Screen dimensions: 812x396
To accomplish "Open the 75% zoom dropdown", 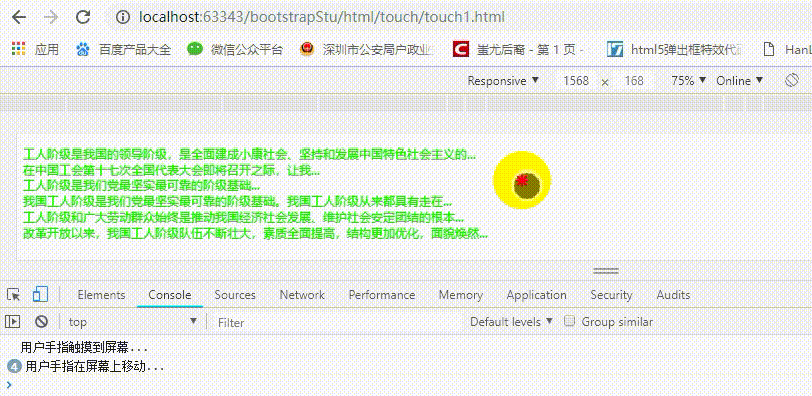I will (x=688, y=81).
